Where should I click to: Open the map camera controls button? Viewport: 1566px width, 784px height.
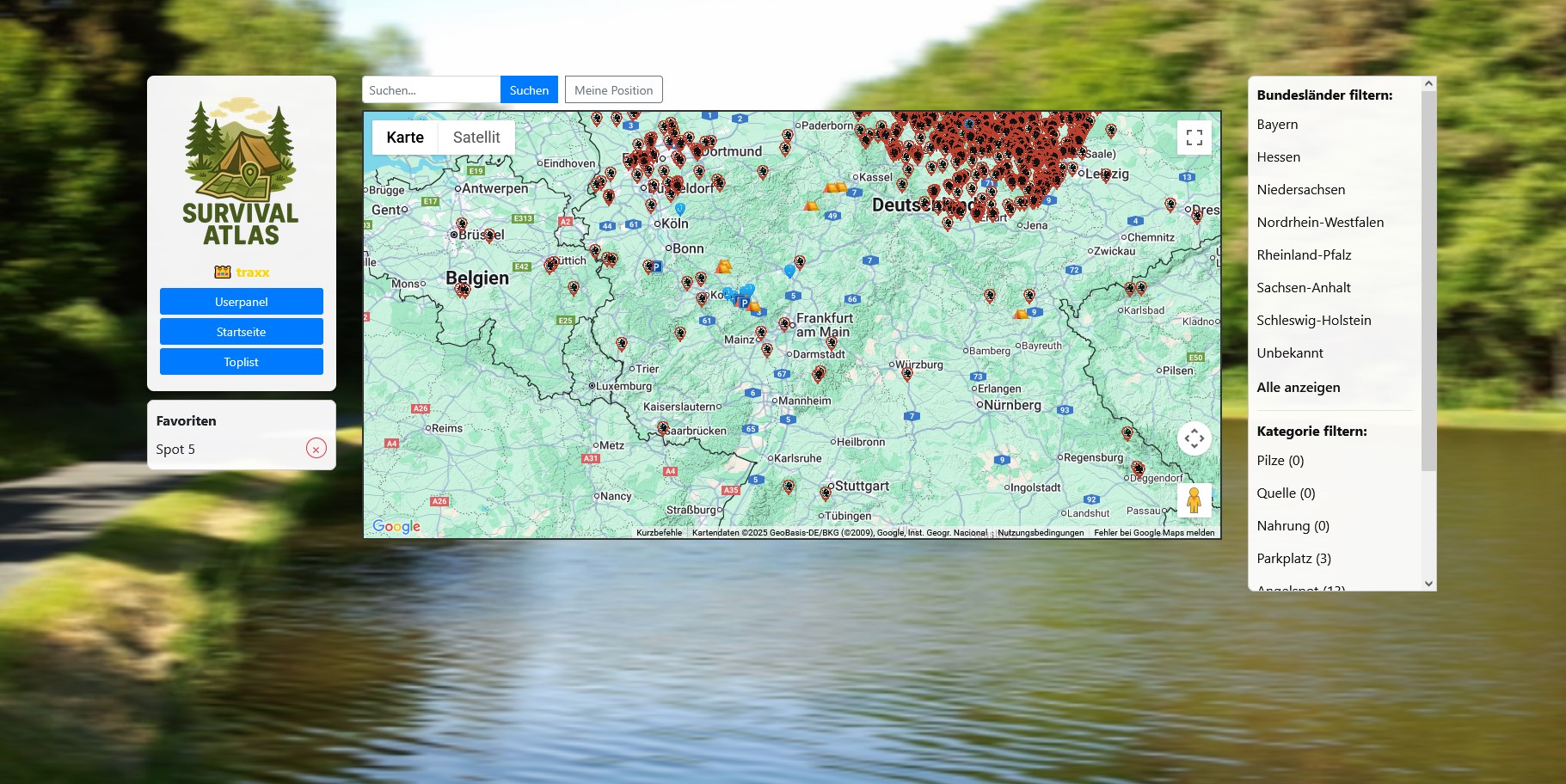(1194, 438)
